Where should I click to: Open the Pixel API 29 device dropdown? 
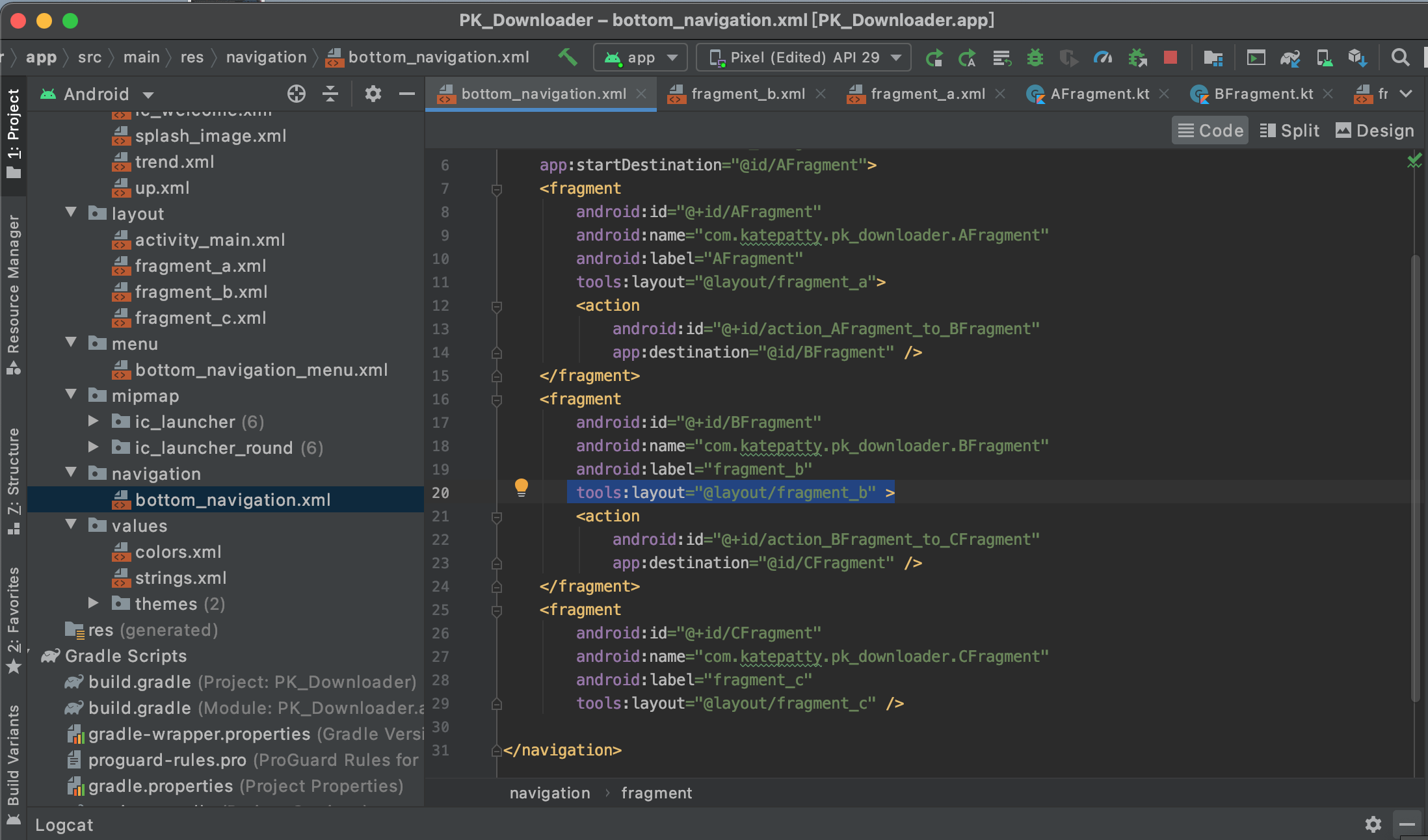point(804,57)
